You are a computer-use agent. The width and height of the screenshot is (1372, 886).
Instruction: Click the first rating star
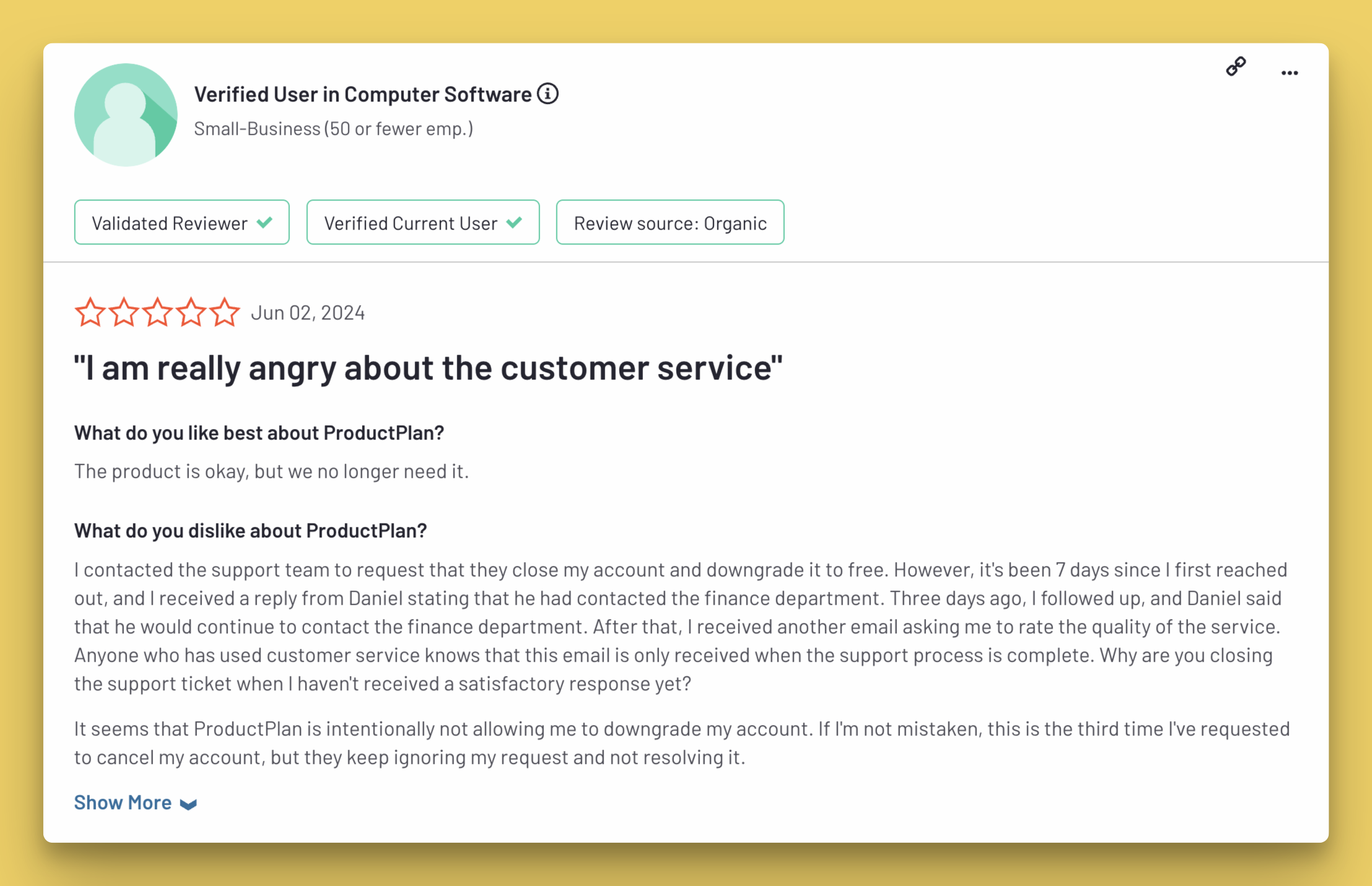click(x=90, y=312)
